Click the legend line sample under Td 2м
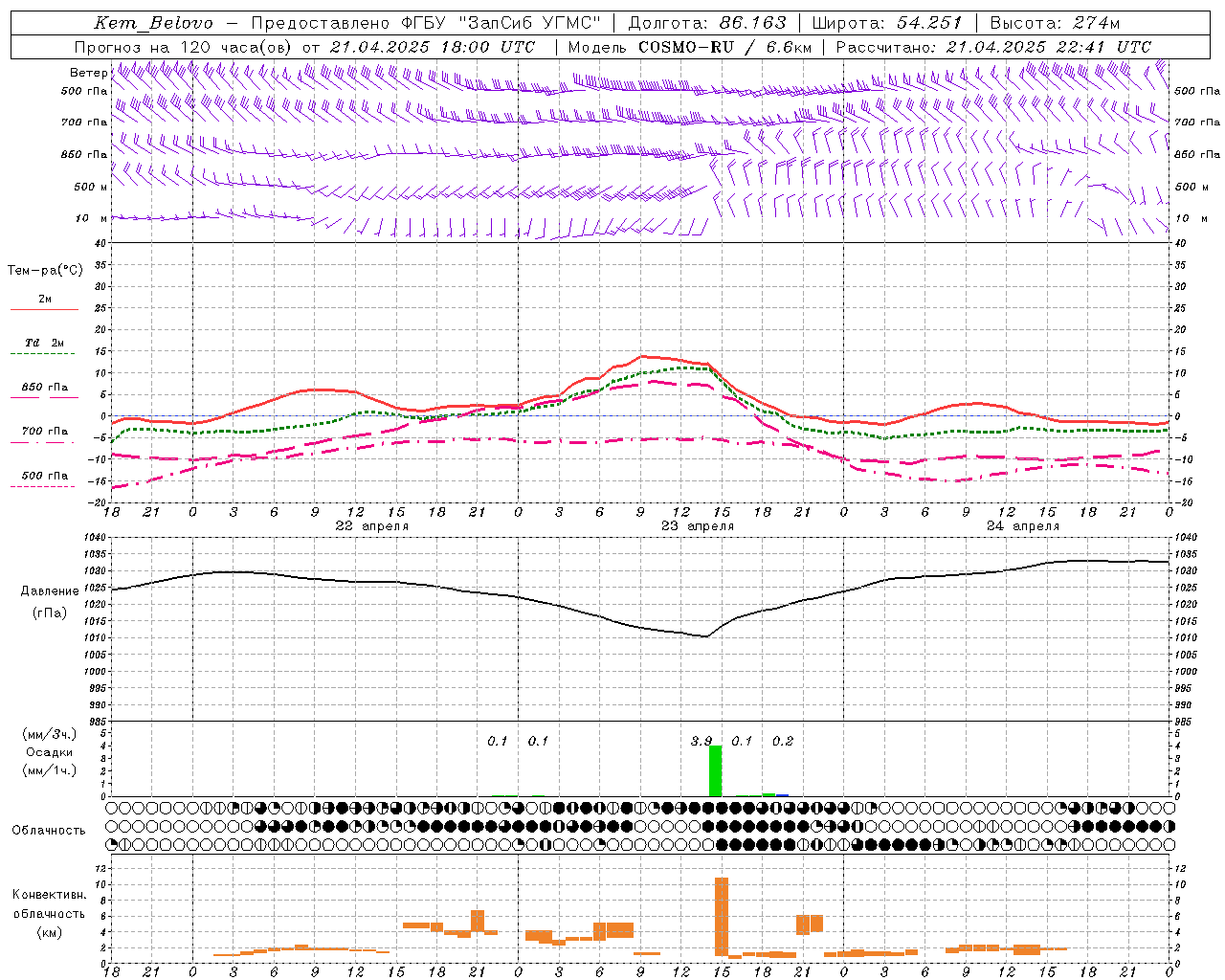 pos(43,354)
